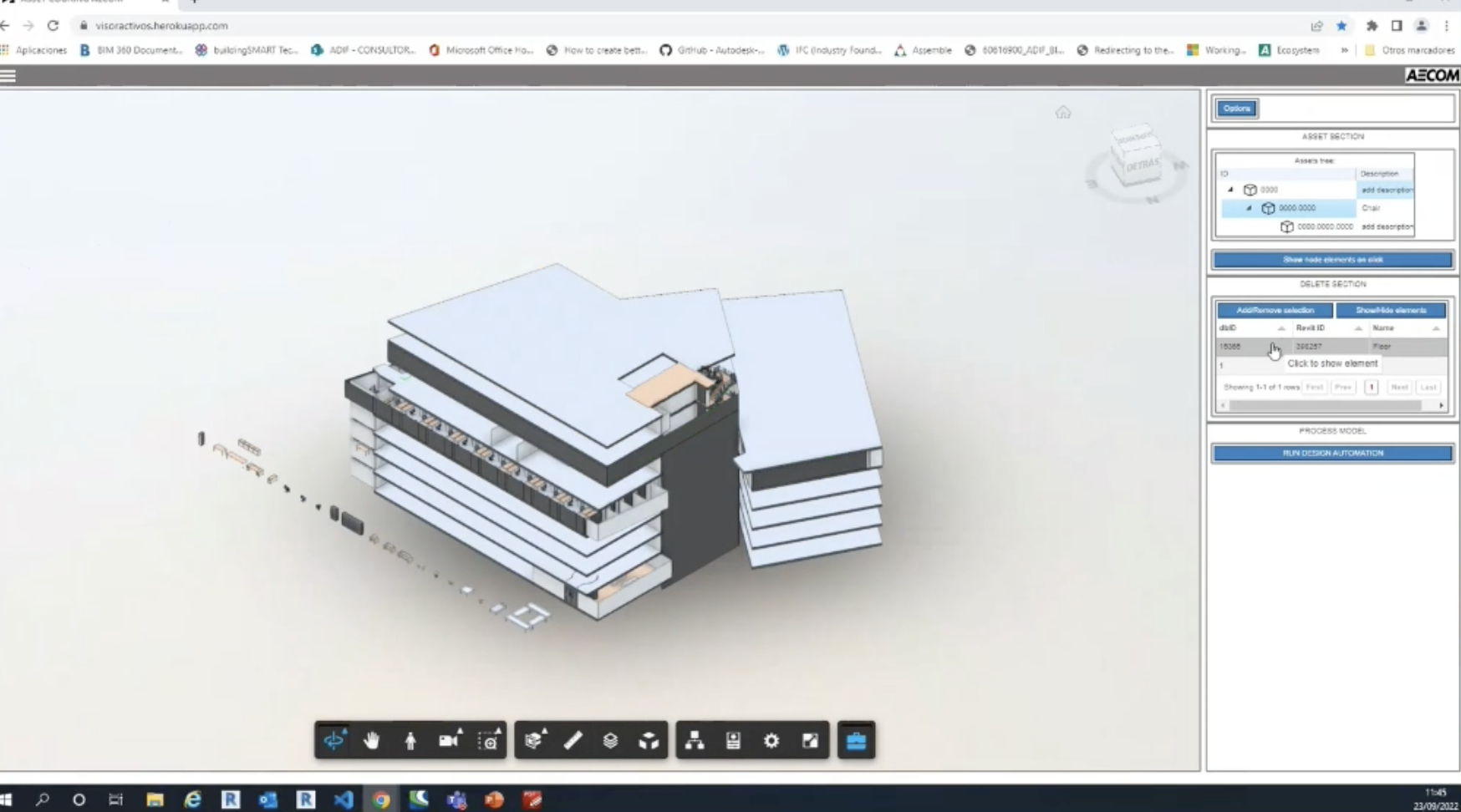The image size is (1461, 812).
Task: Toggle sort order on the dbID column
Action: coord(1282,328)
